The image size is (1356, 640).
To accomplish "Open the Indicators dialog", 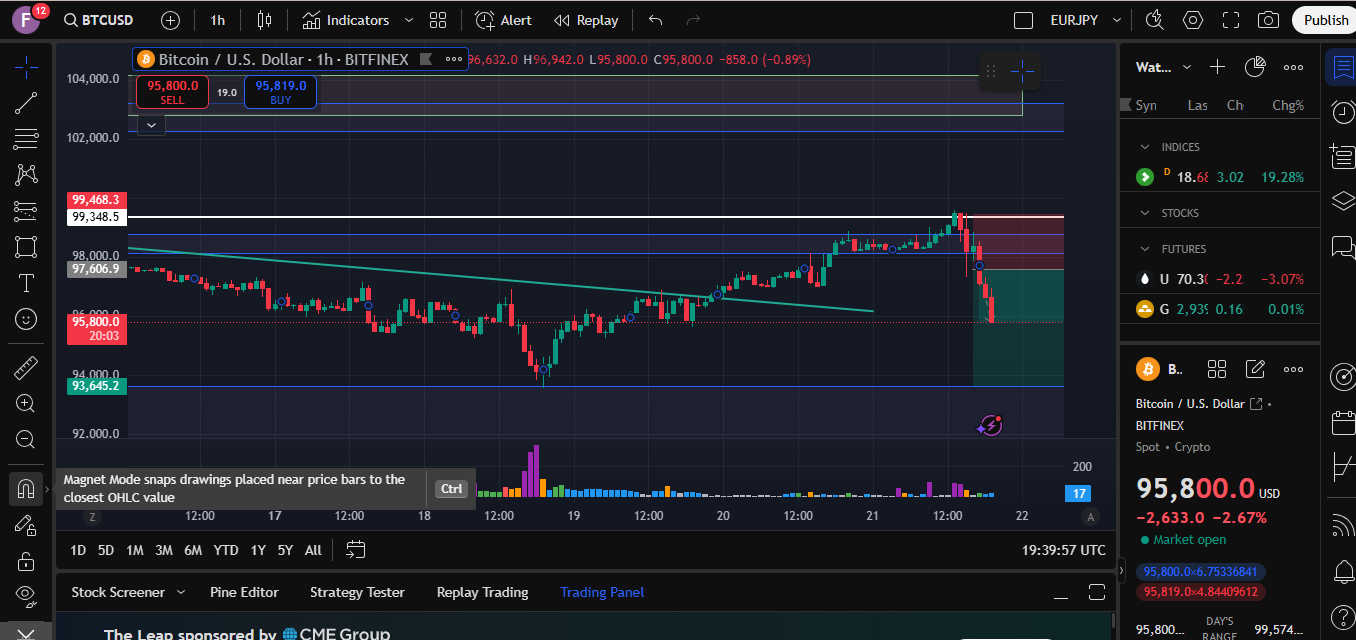I will tap(346, 20).
